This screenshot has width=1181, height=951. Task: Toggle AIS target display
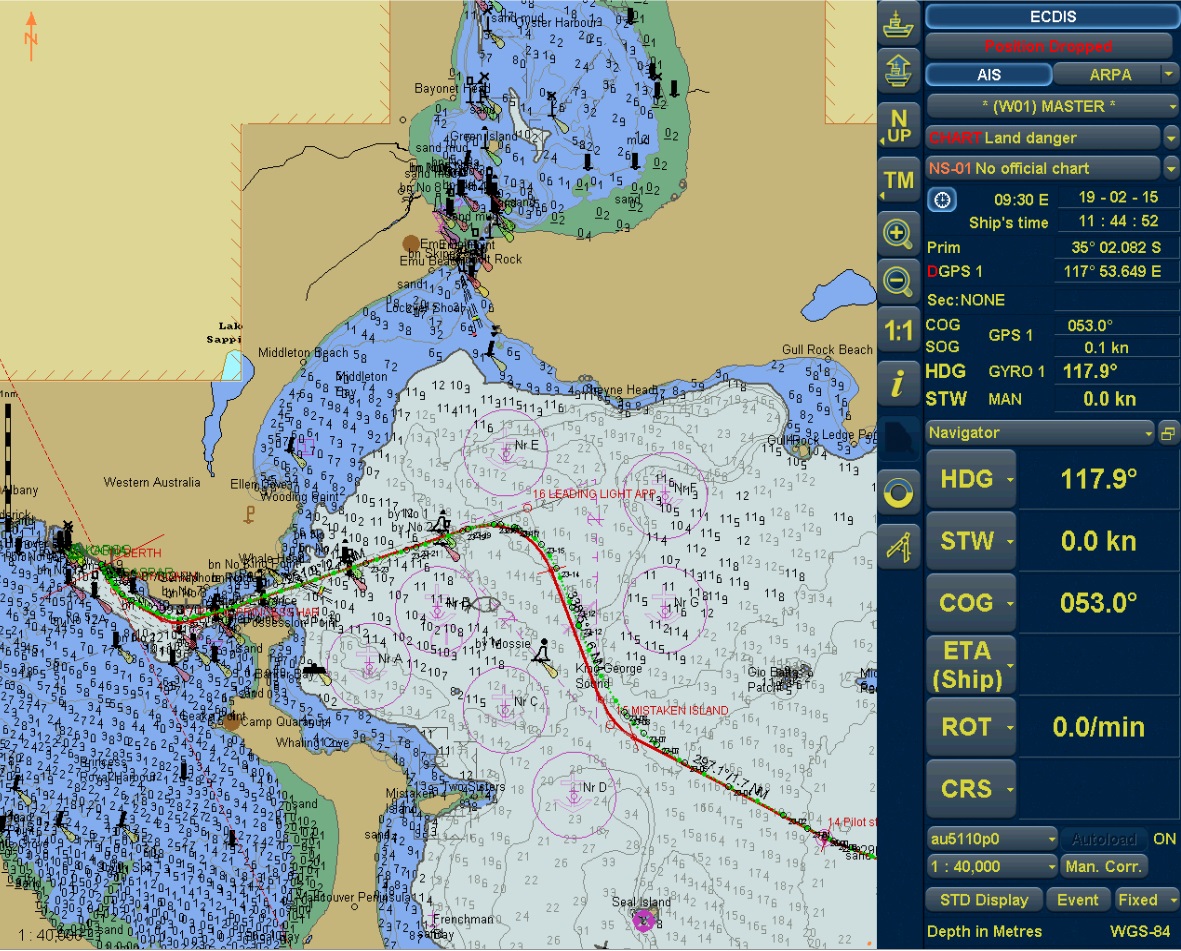988,75
